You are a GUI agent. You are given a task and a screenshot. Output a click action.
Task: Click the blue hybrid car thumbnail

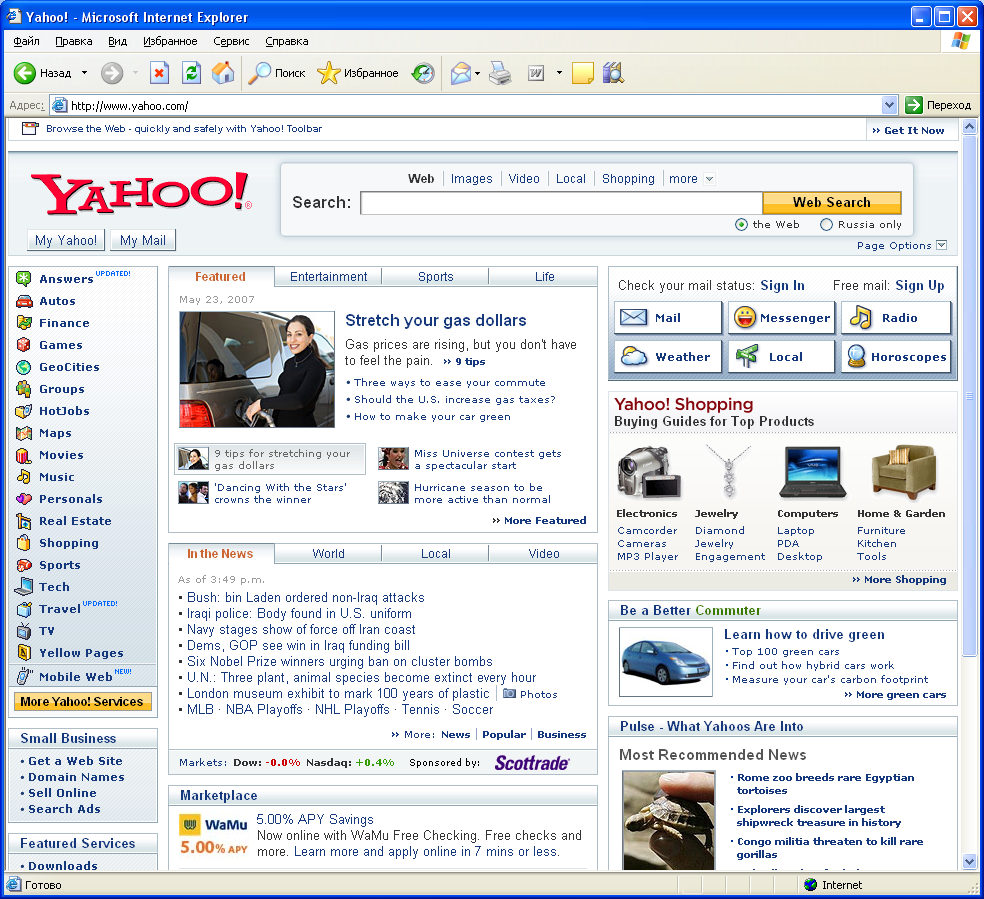tap(666, 662)
